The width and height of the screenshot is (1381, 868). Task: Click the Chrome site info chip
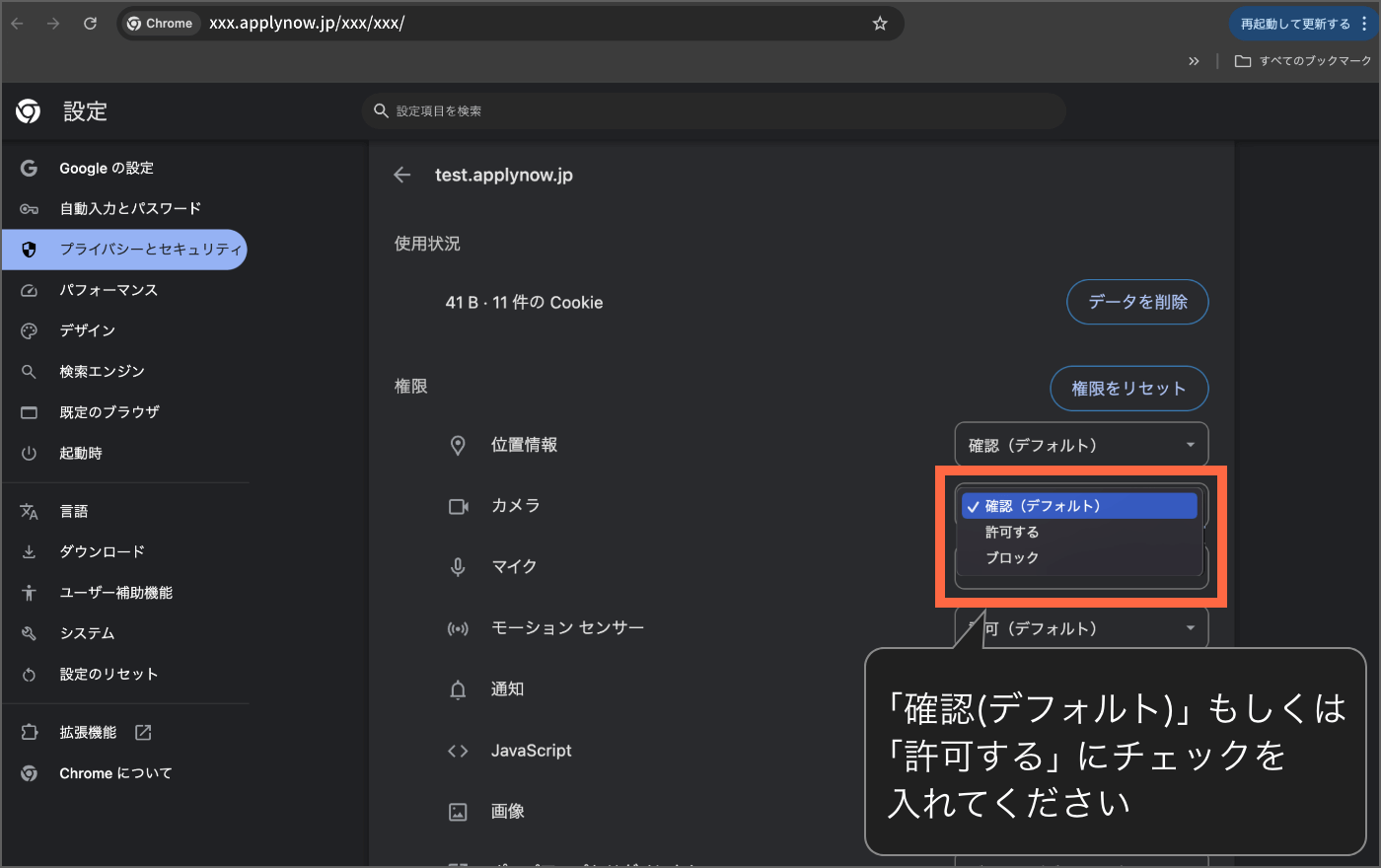click(160, 24)
